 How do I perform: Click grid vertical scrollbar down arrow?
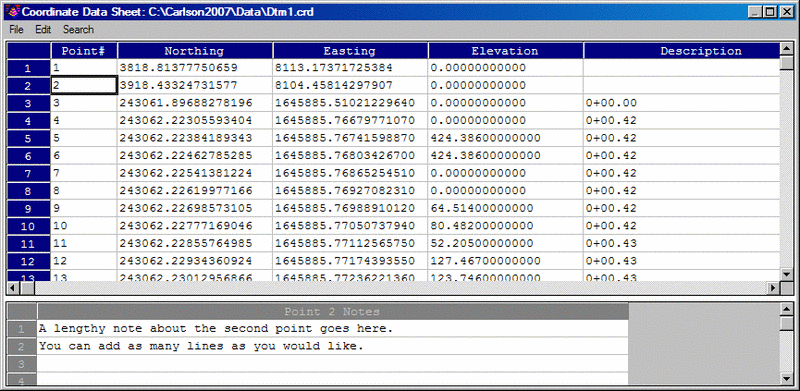(787, 275)
